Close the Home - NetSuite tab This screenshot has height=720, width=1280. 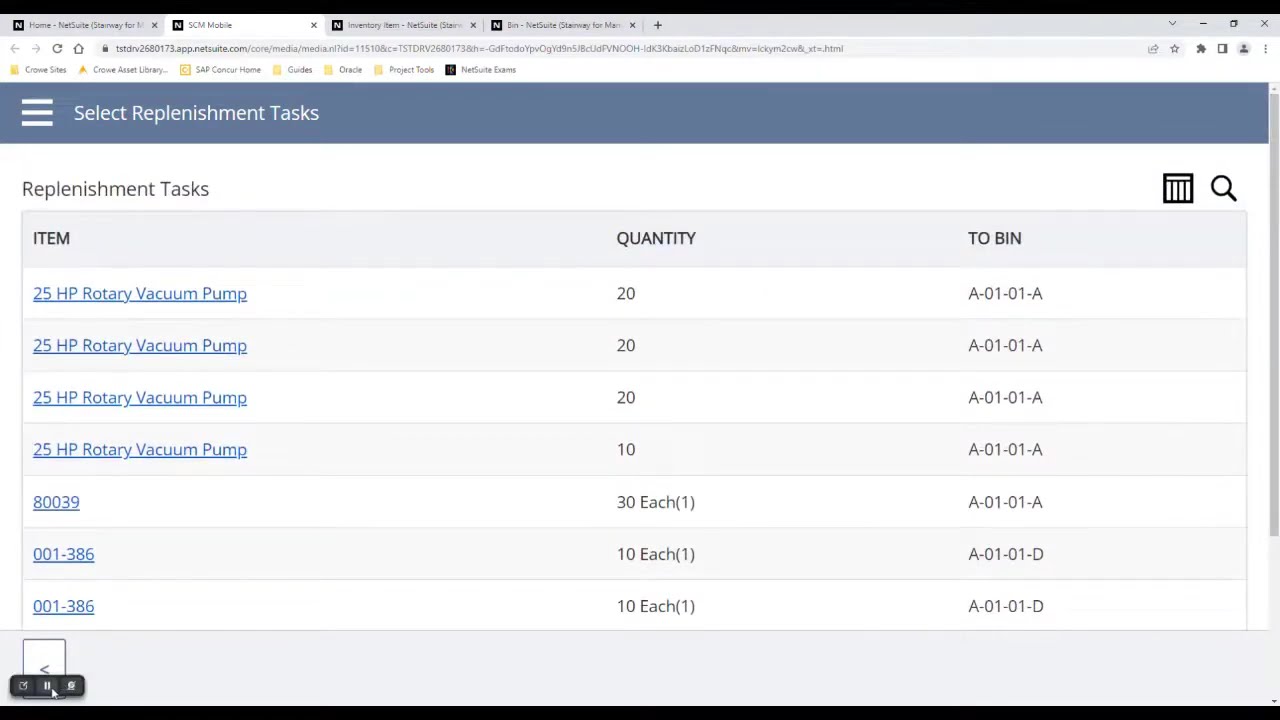tap(154, 25)
